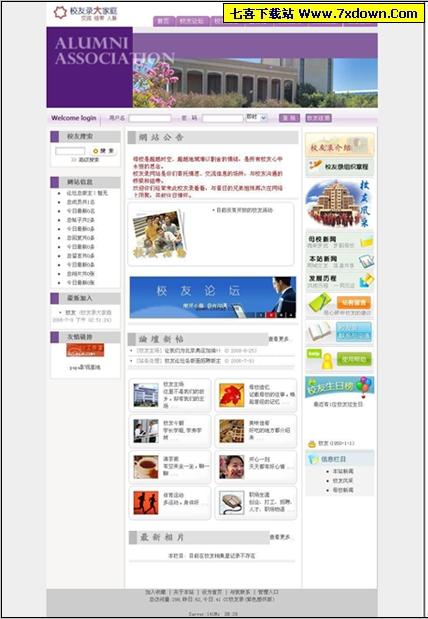Open the 校友论坛 forum navigation tab
Image resolution: width=428 pixels, height=619 pixels.
click(x=192, y=21)
